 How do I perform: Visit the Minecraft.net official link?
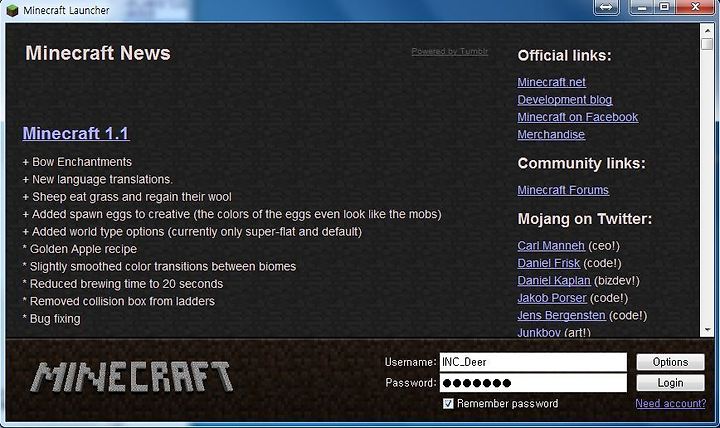click(551, 82)
